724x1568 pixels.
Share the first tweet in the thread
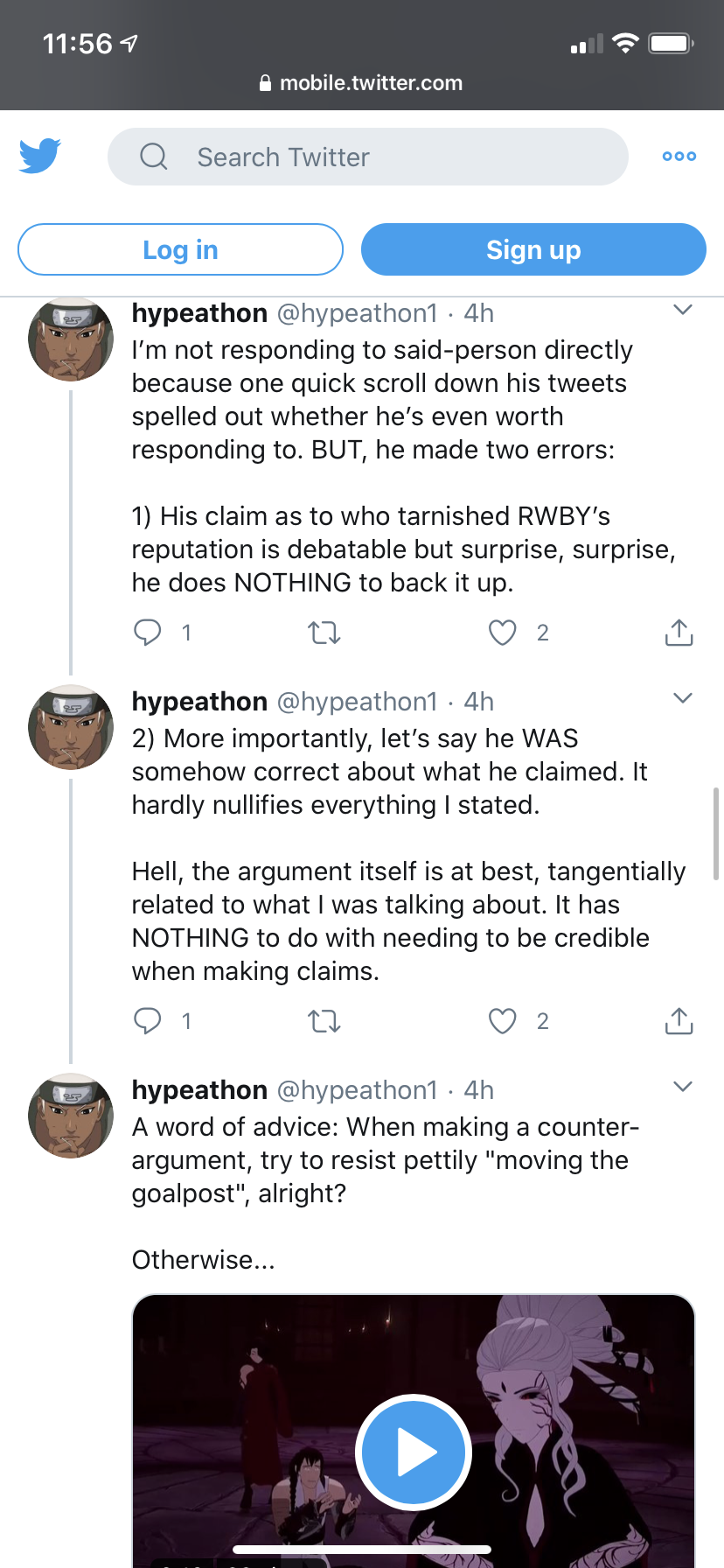pyautogui.click(x=679, y=632)
